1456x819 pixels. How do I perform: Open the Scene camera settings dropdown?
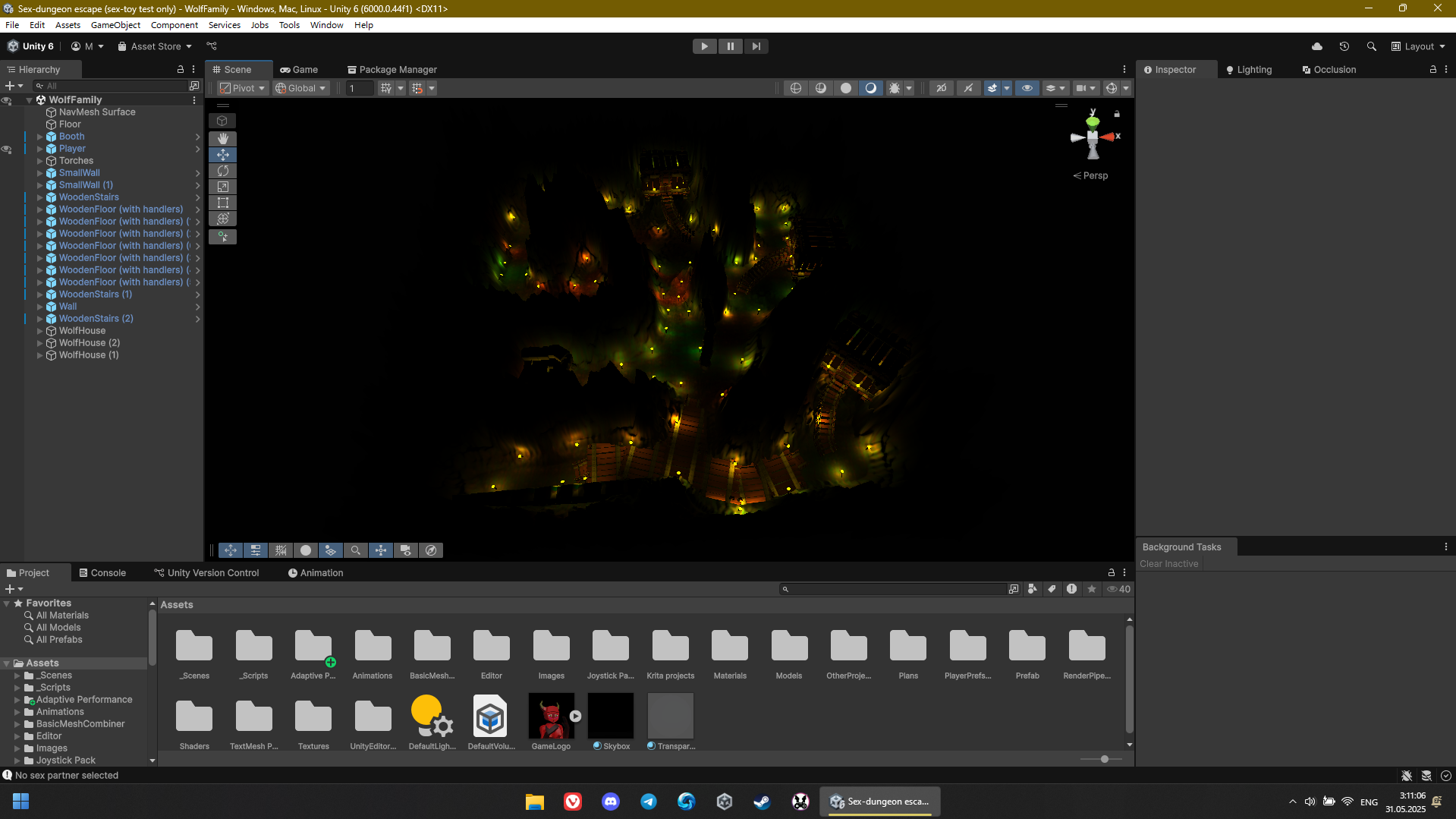click(1086, 88)
